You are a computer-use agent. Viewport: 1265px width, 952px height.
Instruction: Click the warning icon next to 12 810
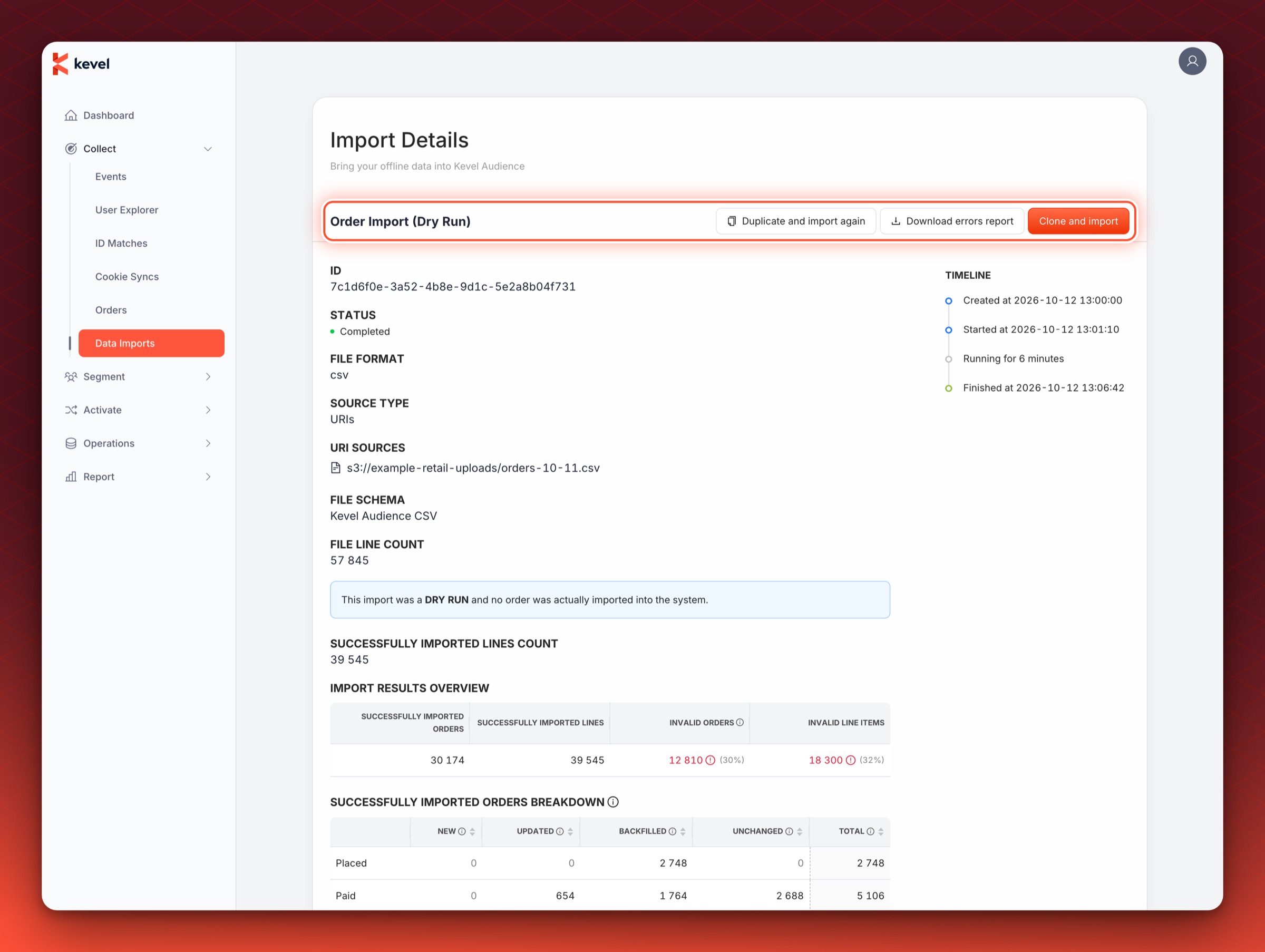709,760
